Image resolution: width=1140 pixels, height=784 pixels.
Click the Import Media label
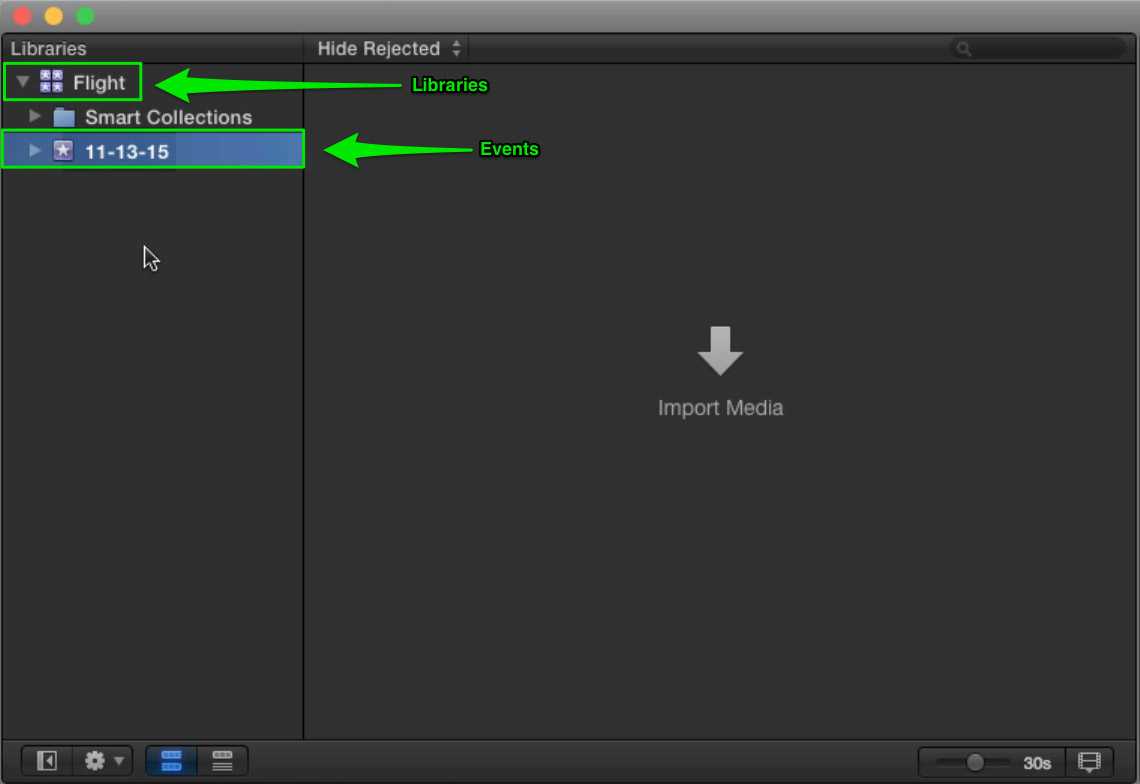720,408
